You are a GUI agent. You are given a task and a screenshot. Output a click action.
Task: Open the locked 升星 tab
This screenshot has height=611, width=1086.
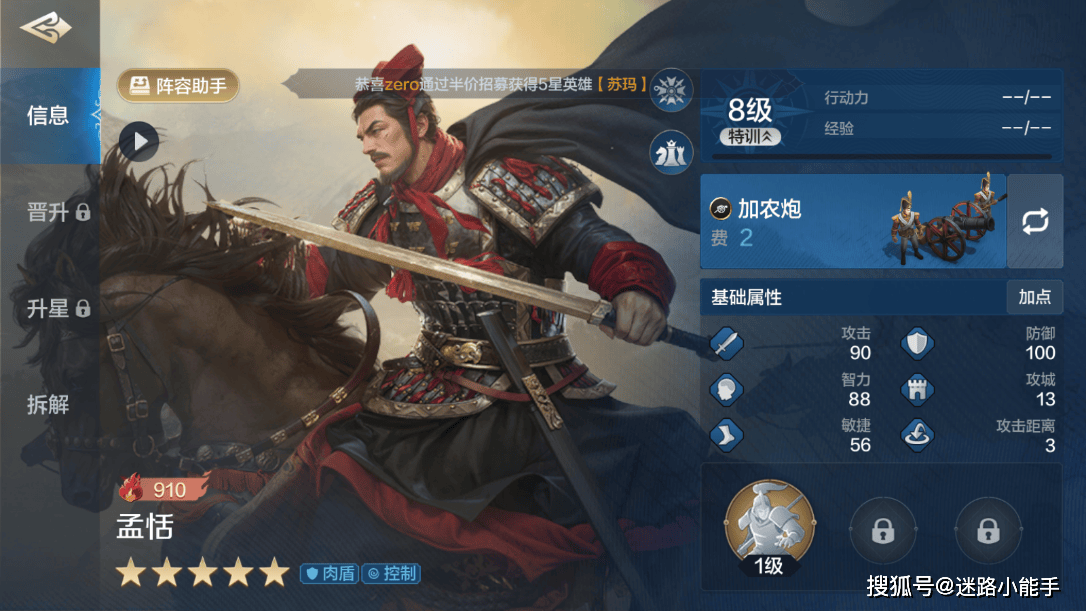coord(58,308)
